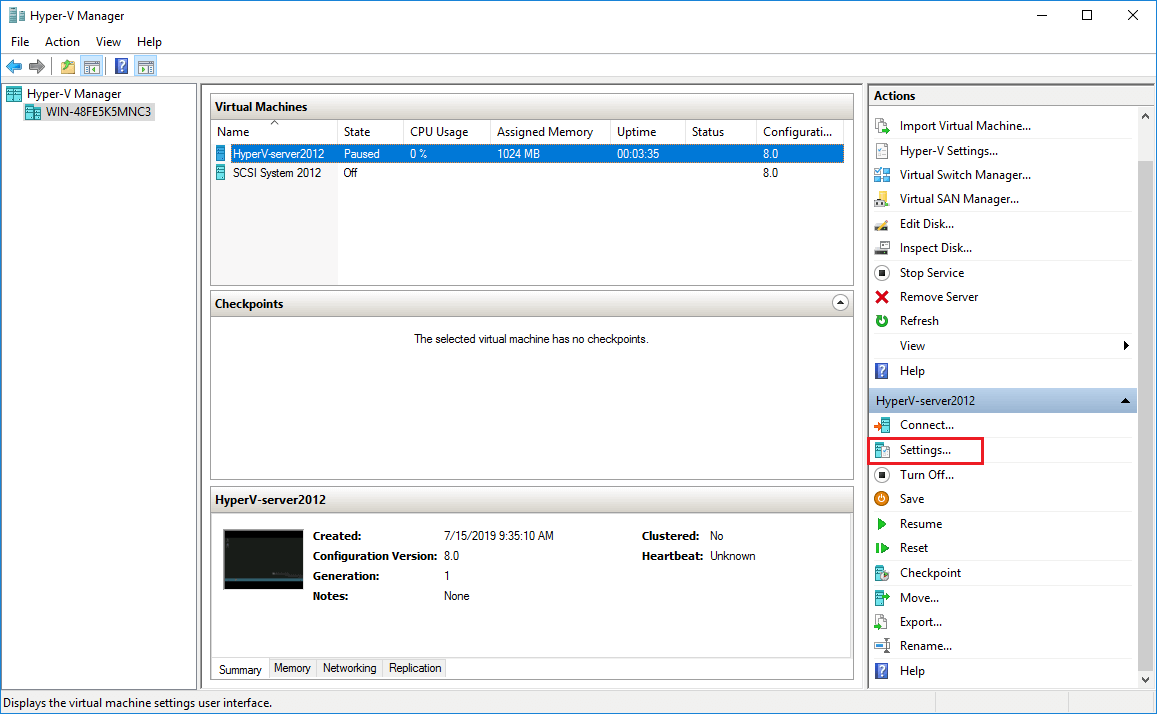
Task: Click the blue Help icon in the toolbar
Action: click(x=121, y=67)
